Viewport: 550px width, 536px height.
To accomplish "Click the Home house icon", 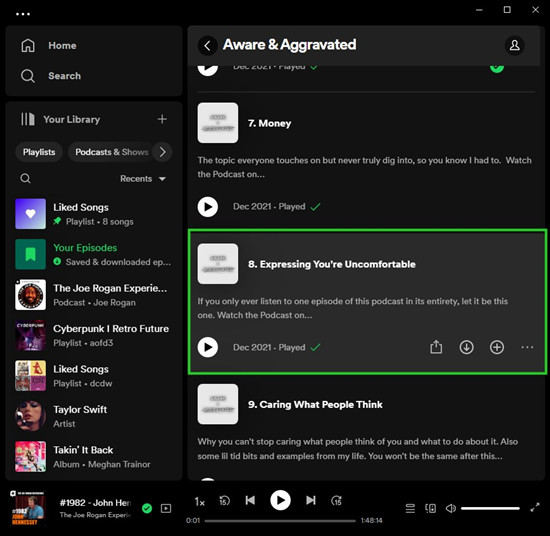I will point(28,46).
